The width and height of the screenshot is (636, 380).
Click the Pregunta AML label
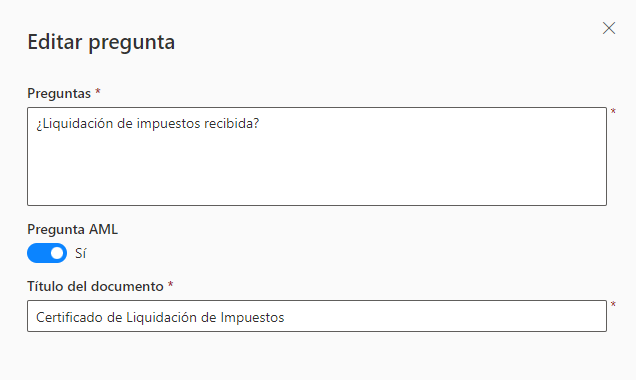(x=73, y=230)
